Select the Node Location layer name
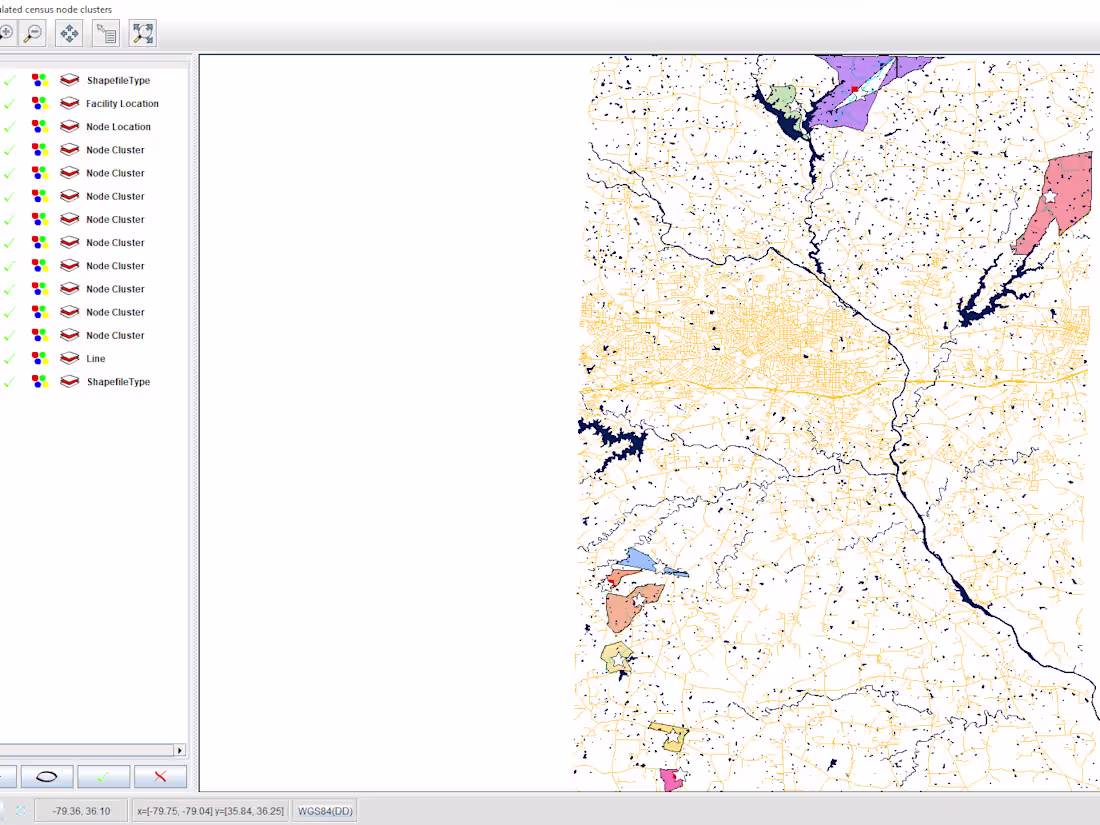The image size is (1100, 825). coord(119,126)
